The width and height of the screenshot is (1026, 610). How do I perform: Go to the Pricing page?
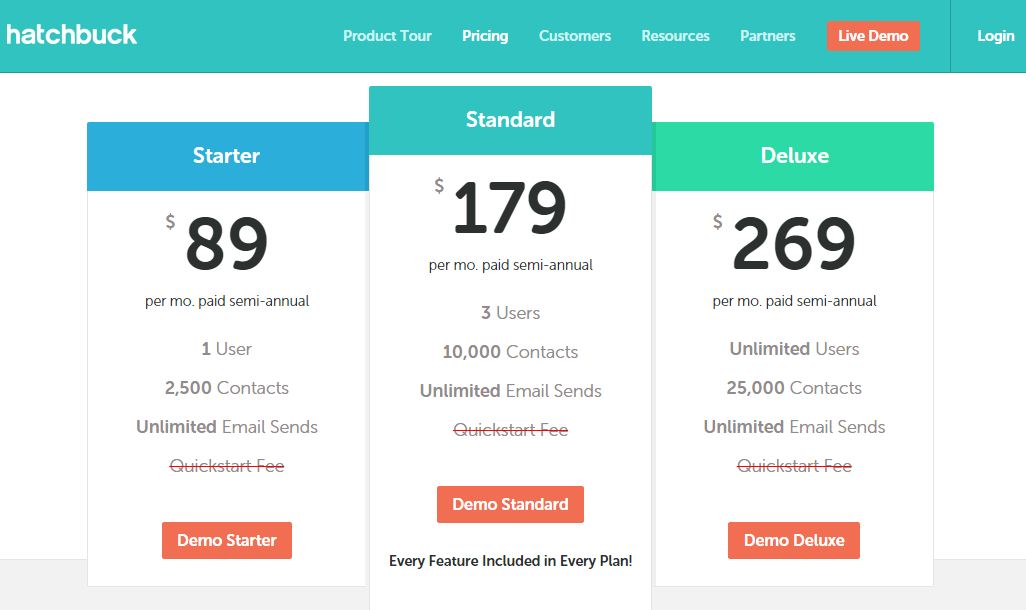point(485,36)
